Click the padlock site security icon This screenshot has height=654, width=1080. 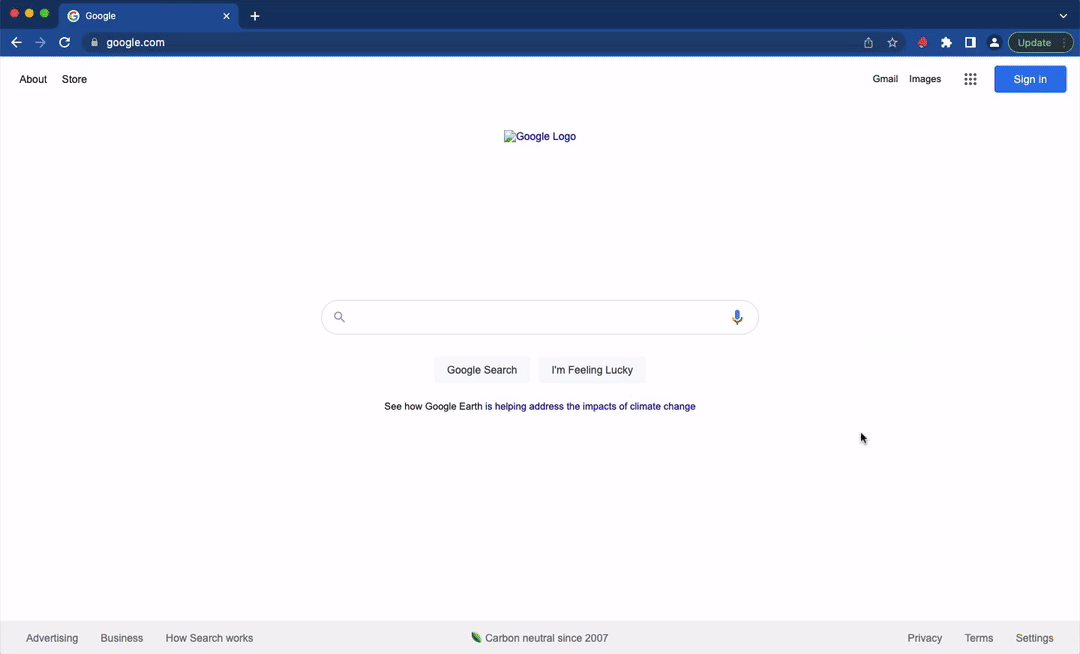(x=94, y=42)
